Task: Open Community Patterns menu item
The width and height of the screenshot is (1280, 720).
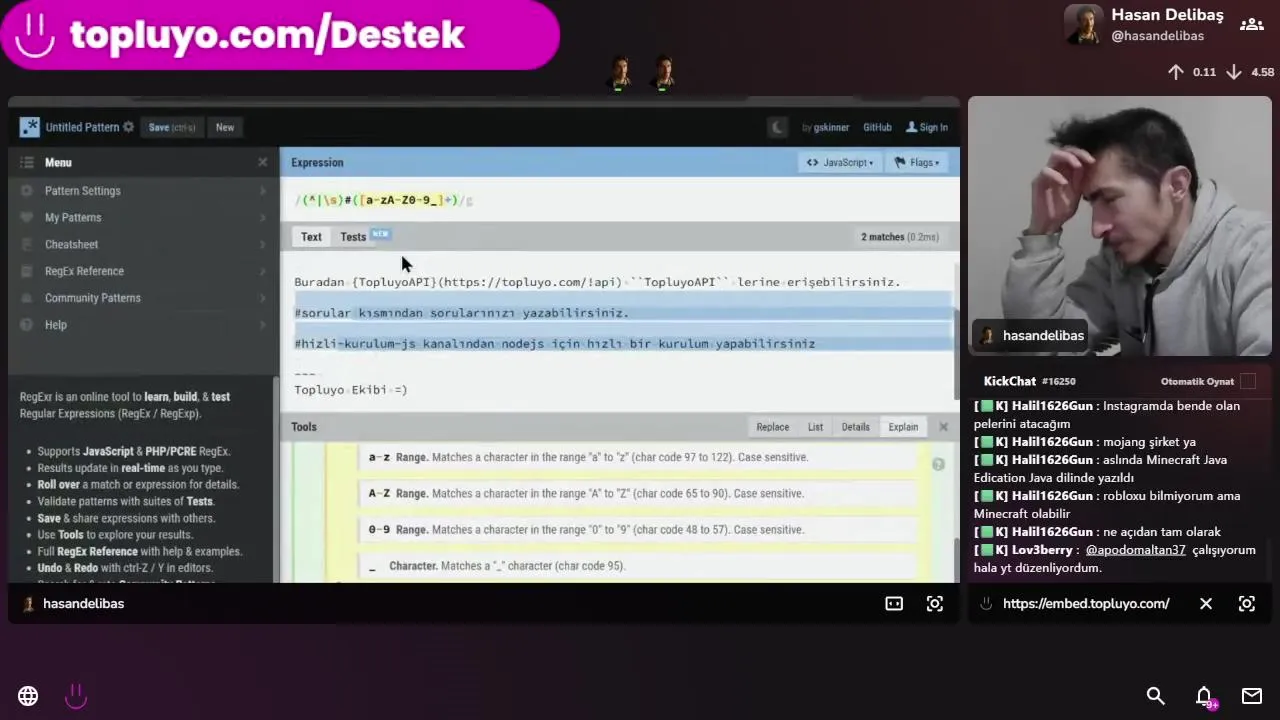Action: pyautogui.click(x=143, y=298)
